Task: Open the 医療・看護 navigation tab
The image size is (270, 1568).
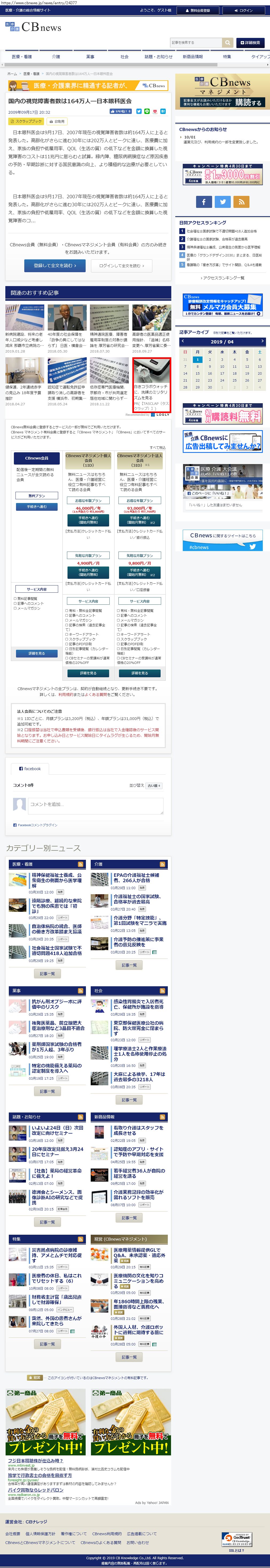Action: click(x=22, y=57)
